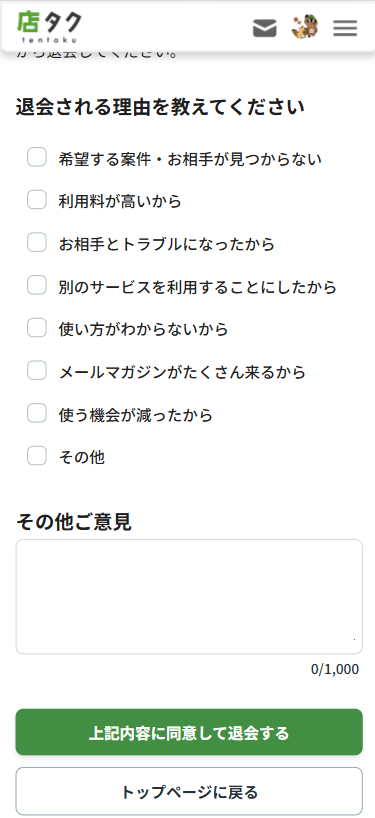This screenshot has width=375, height=818.
Task: Click the 使う機会が減ったから label text
Action: tap(136, 415)
